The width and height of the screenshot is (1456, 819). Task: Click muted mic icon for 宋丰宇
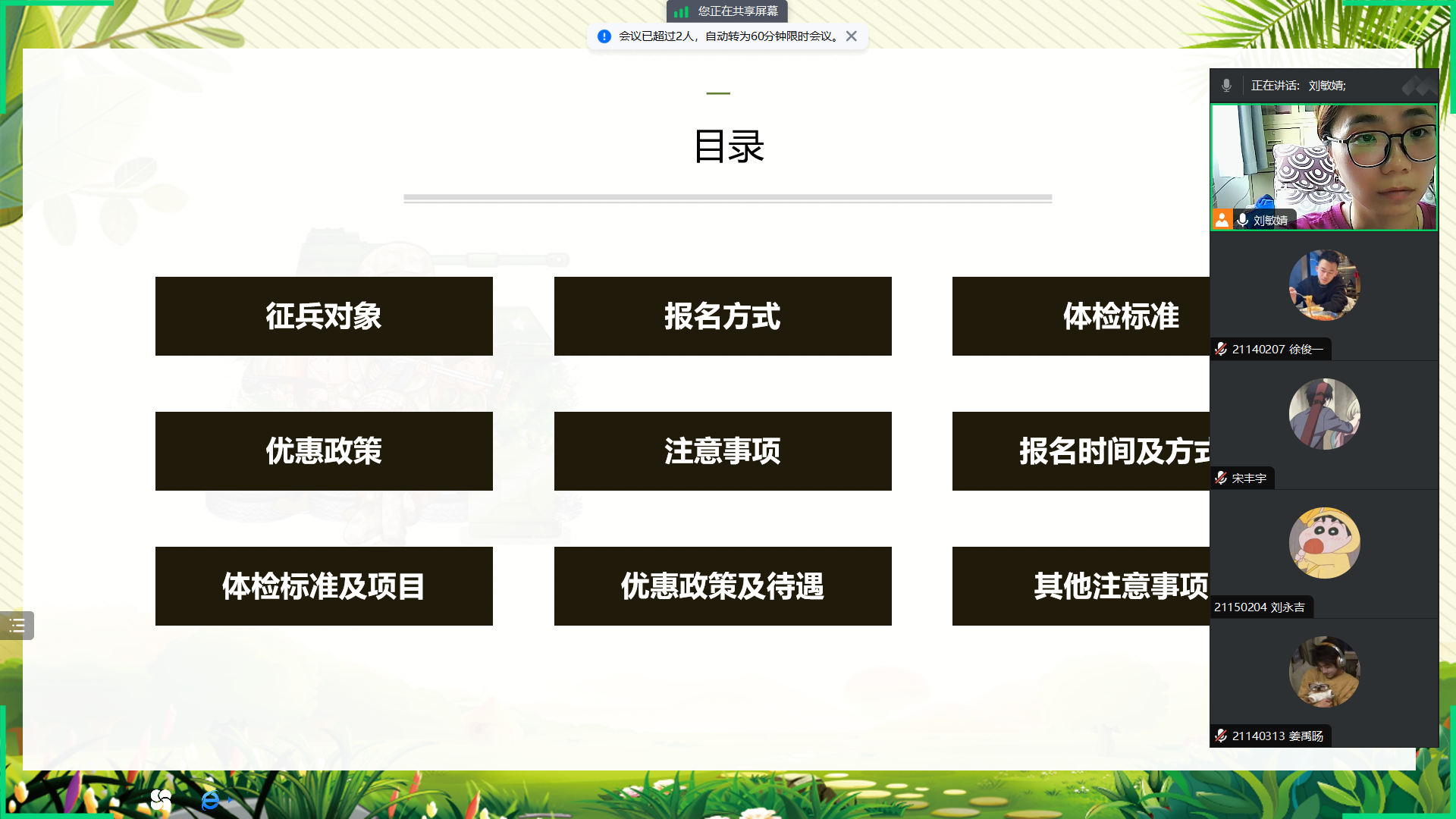pyautogui.click(x=1221, y=478)
